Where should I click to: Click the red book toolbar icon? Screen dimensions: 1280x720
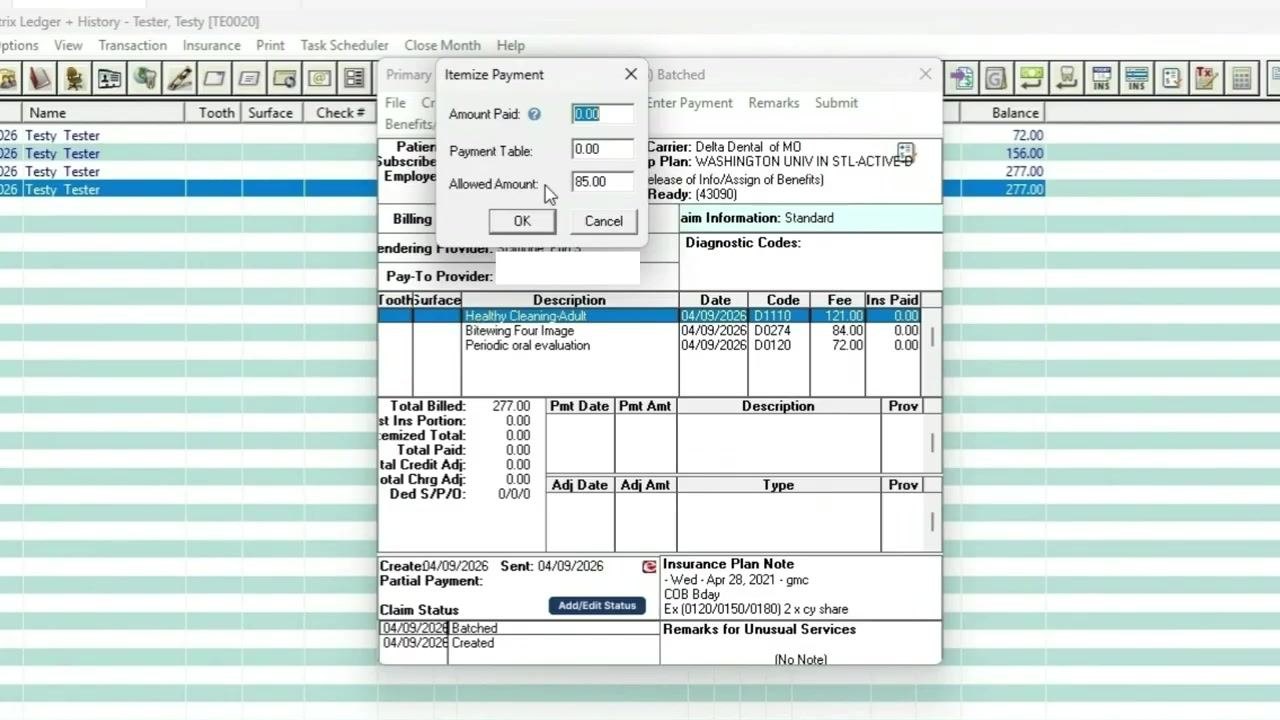click(x=40, y=77)
